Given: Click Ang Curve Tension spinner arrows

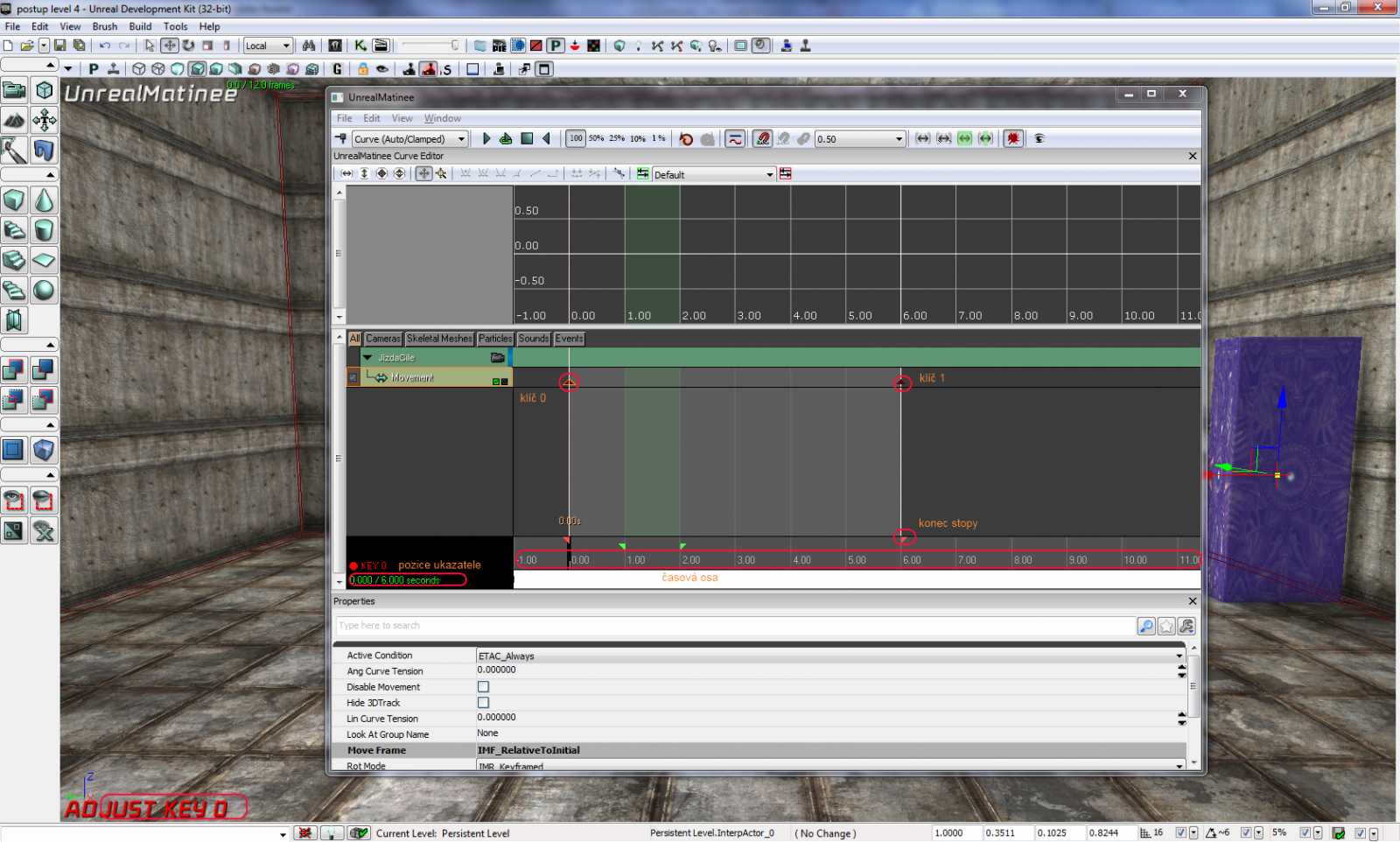Looking at the screenshot, I should (1181, 671).
